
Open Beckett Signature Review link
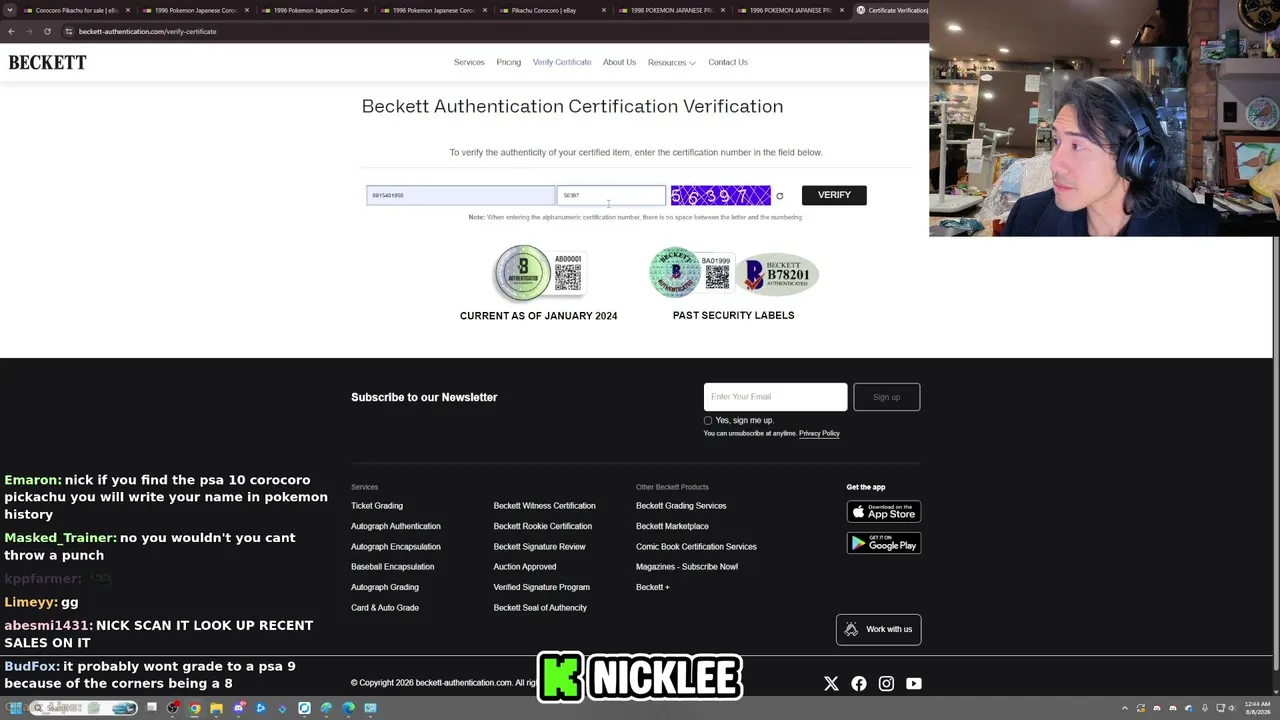[539, 547]
